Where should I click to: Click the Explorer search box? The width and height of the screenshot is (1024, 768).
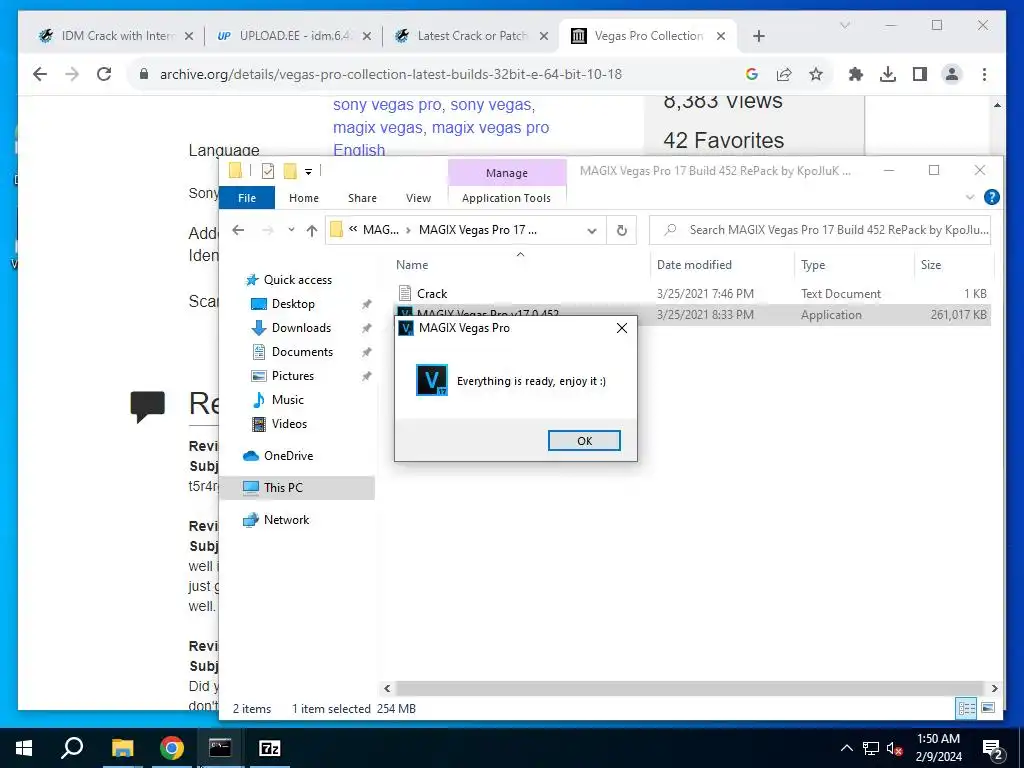click(x=820, y=230)
